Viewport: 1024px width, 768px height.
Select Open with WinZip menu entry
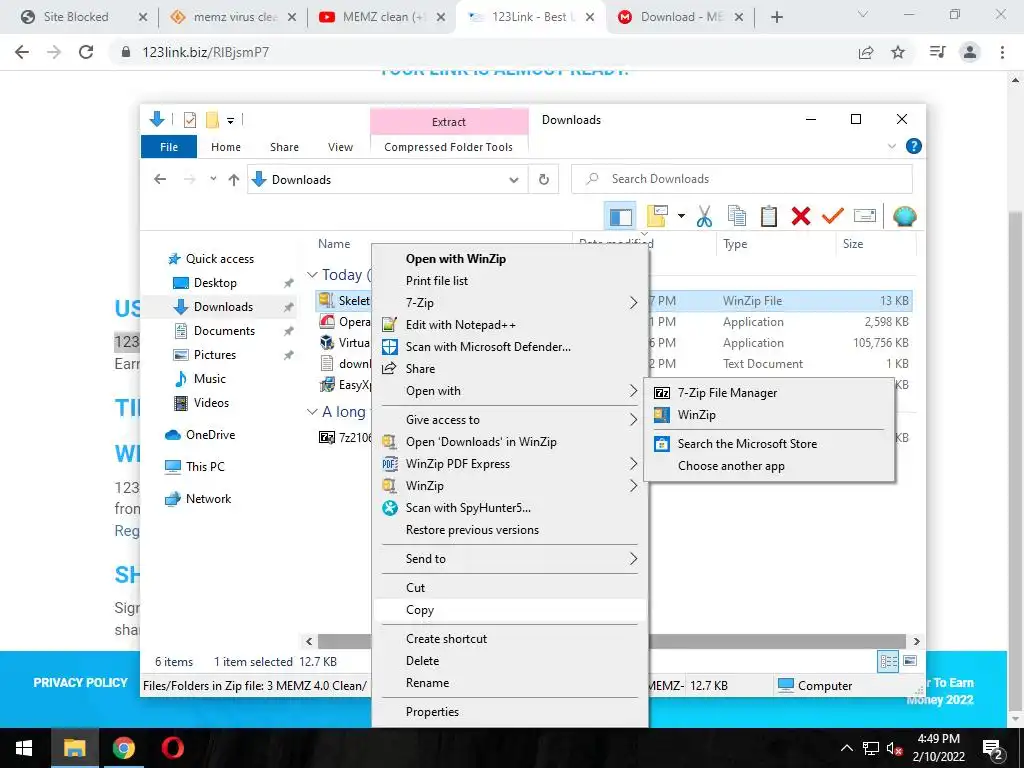tap(510, 259)
